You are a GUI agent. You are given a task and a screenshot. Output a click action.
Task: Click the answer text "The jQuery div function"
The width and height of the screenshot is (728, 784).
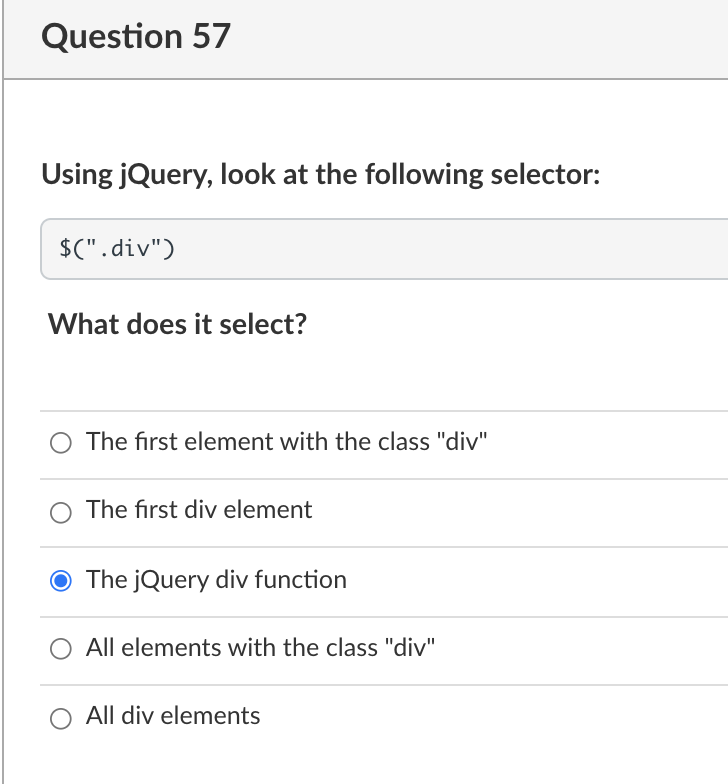(216, 580)
